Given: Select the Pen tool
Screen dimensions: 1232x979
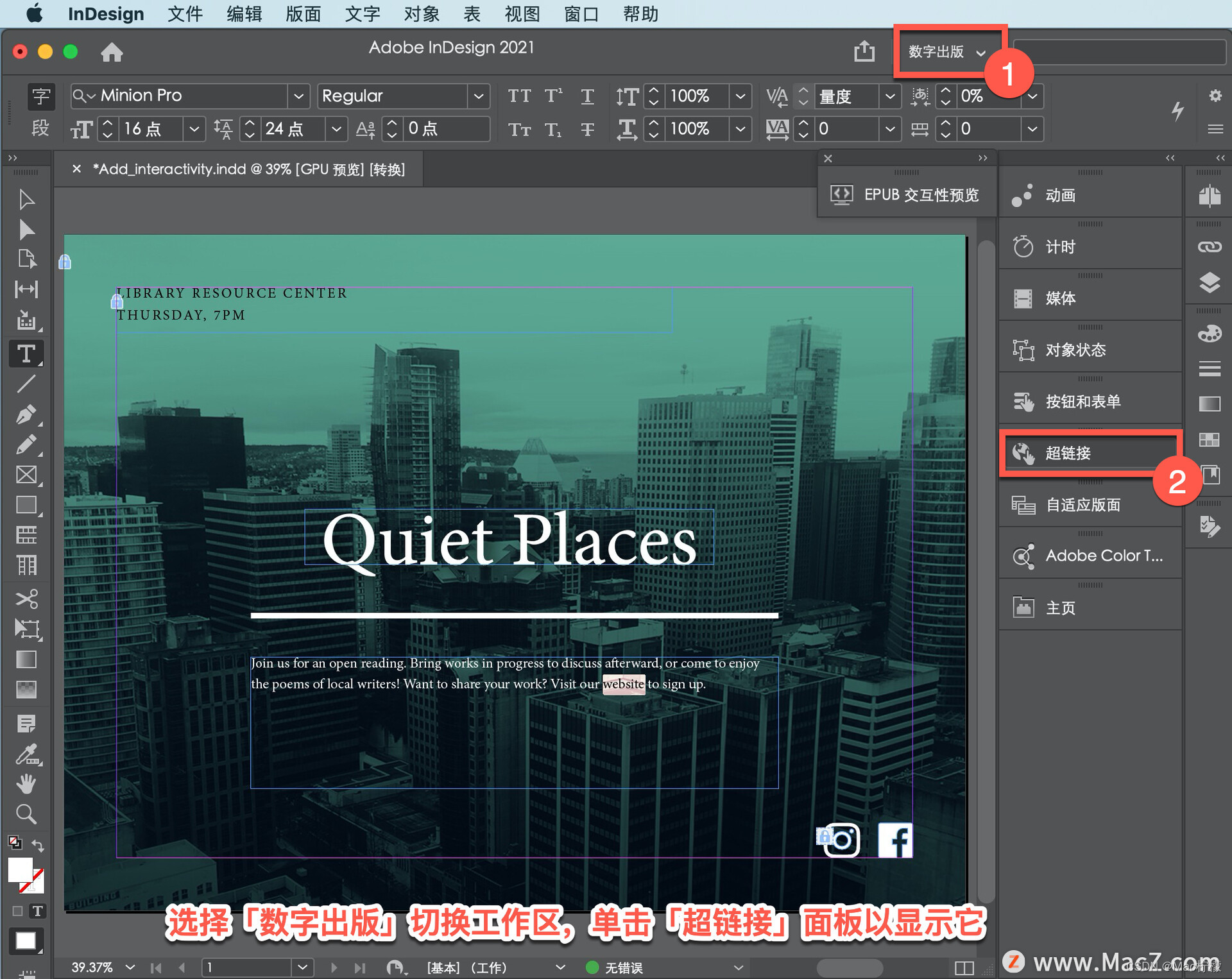Looking at the screenshot, I should (26, 414).
